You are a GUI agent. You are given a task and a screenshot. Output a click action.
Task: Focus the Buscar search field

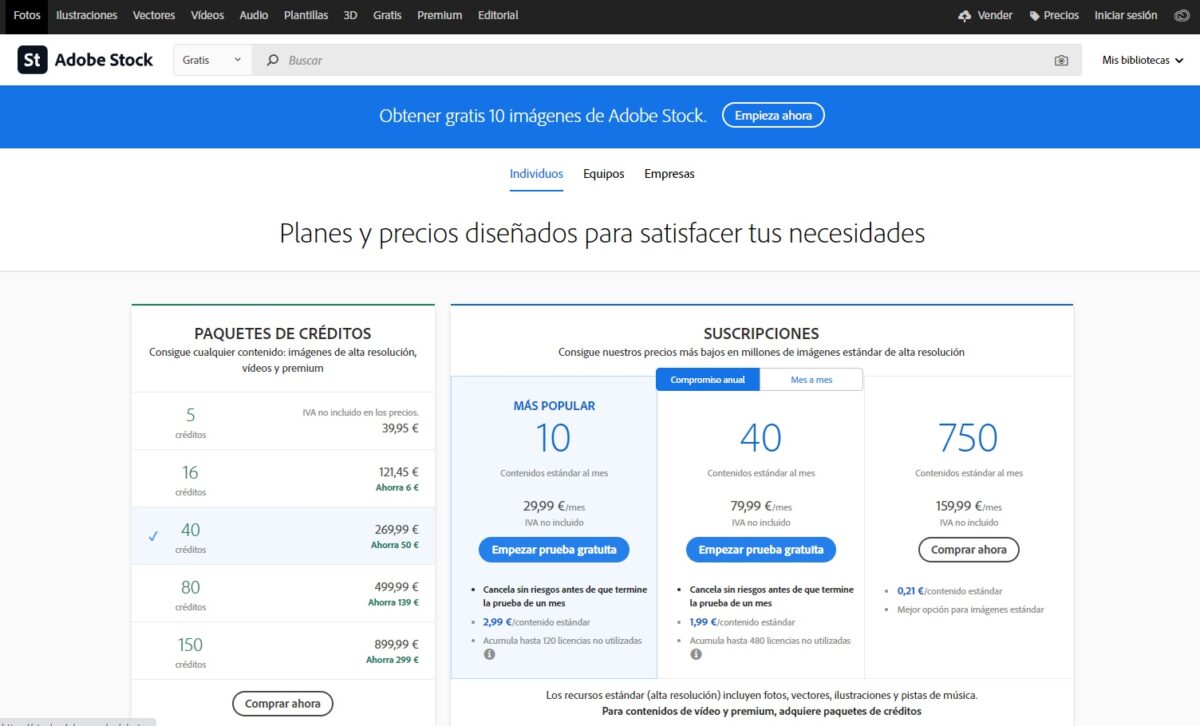667,60
